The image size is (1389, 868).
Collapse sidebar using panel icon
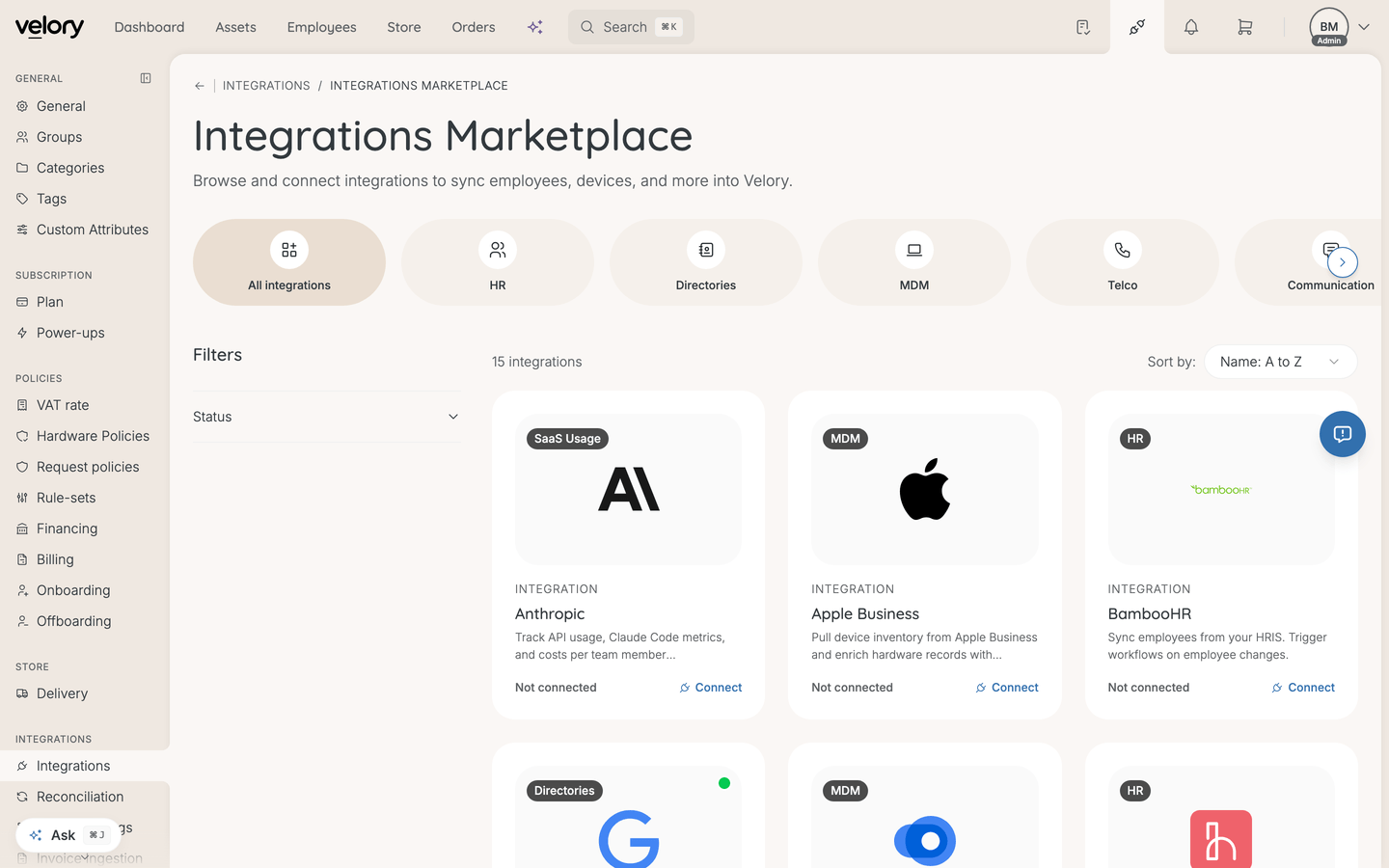point(146,78)
